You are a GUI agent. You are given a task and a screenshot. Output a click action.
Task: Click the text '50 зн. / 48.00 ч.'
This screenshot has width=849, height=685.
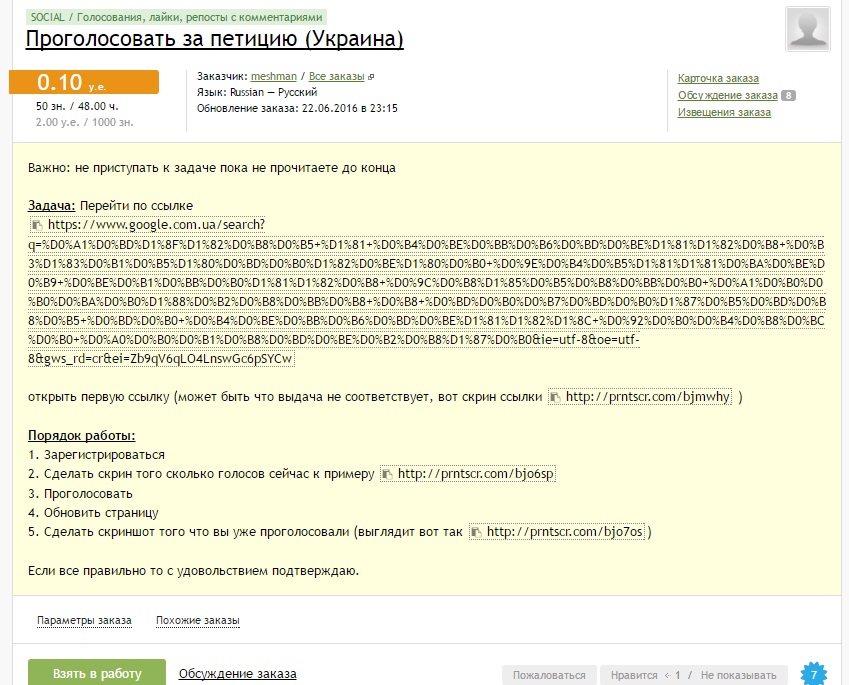click(x=77, y=106)
